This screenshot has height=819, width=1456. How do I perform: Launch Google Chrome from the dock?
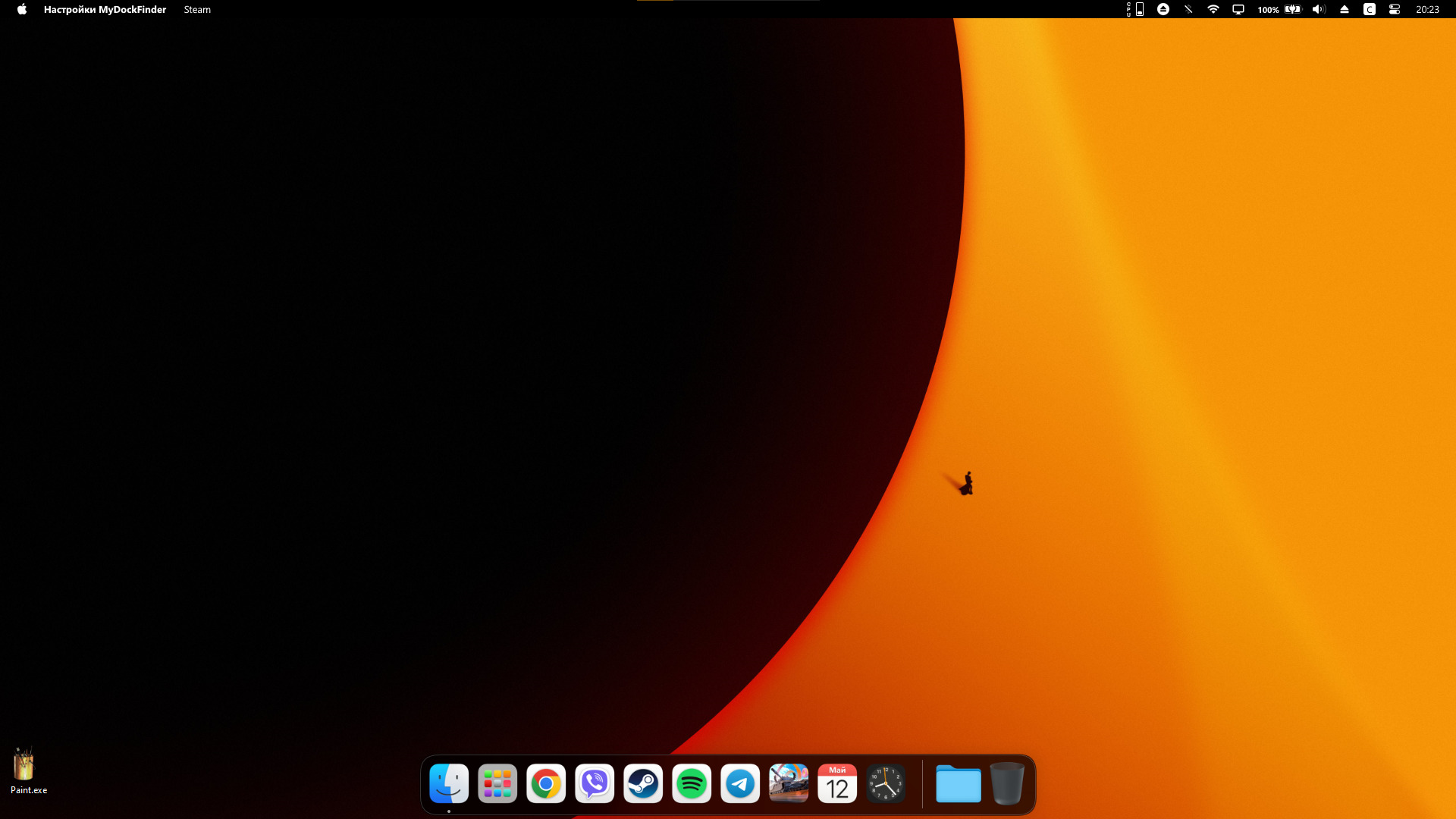point(546,783)
